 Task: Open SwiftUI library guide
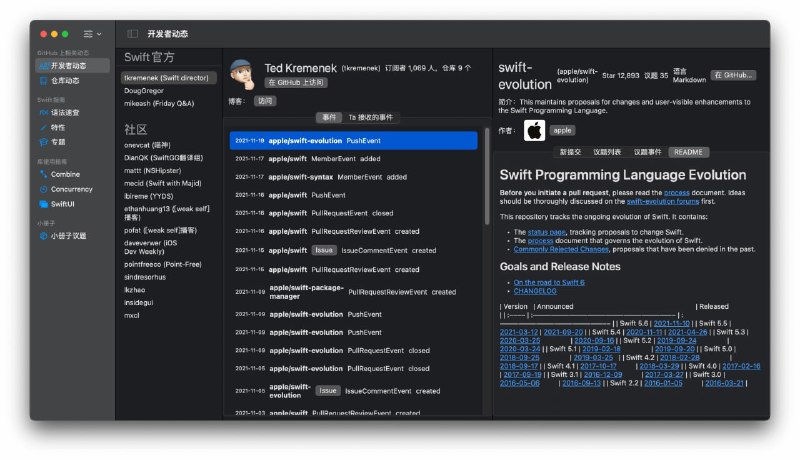click(x=72, y=204)
